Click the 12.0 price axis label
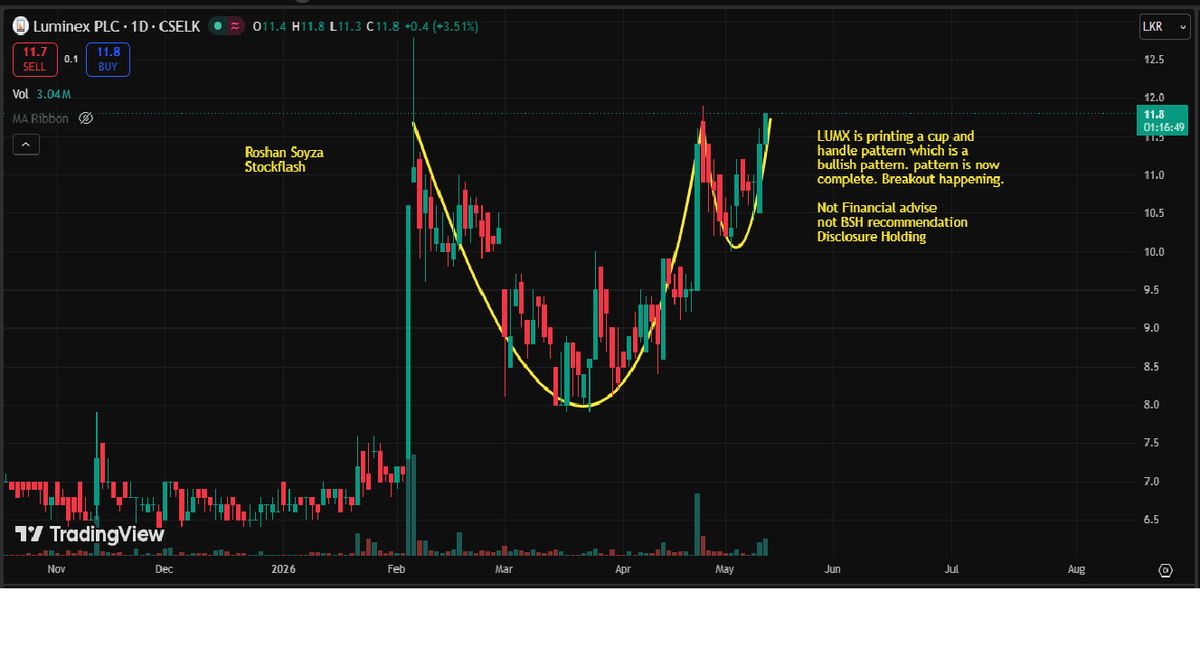This screenshot has width=1200, height=657. [1153, 98]
